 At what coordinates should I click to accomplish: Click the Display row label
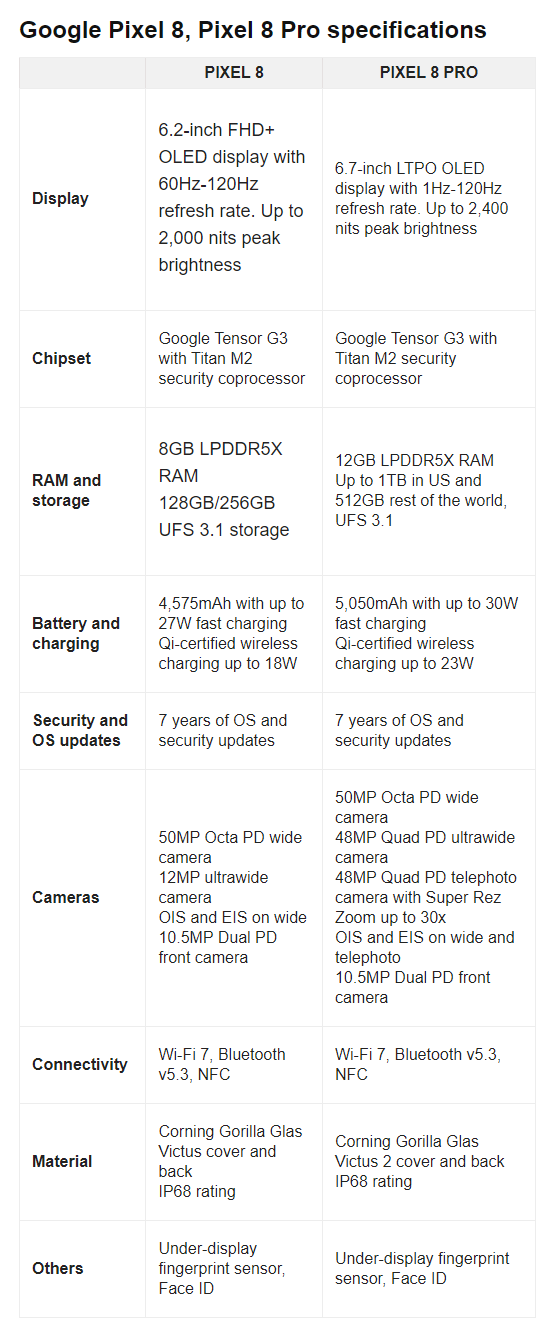click(60, 198)
